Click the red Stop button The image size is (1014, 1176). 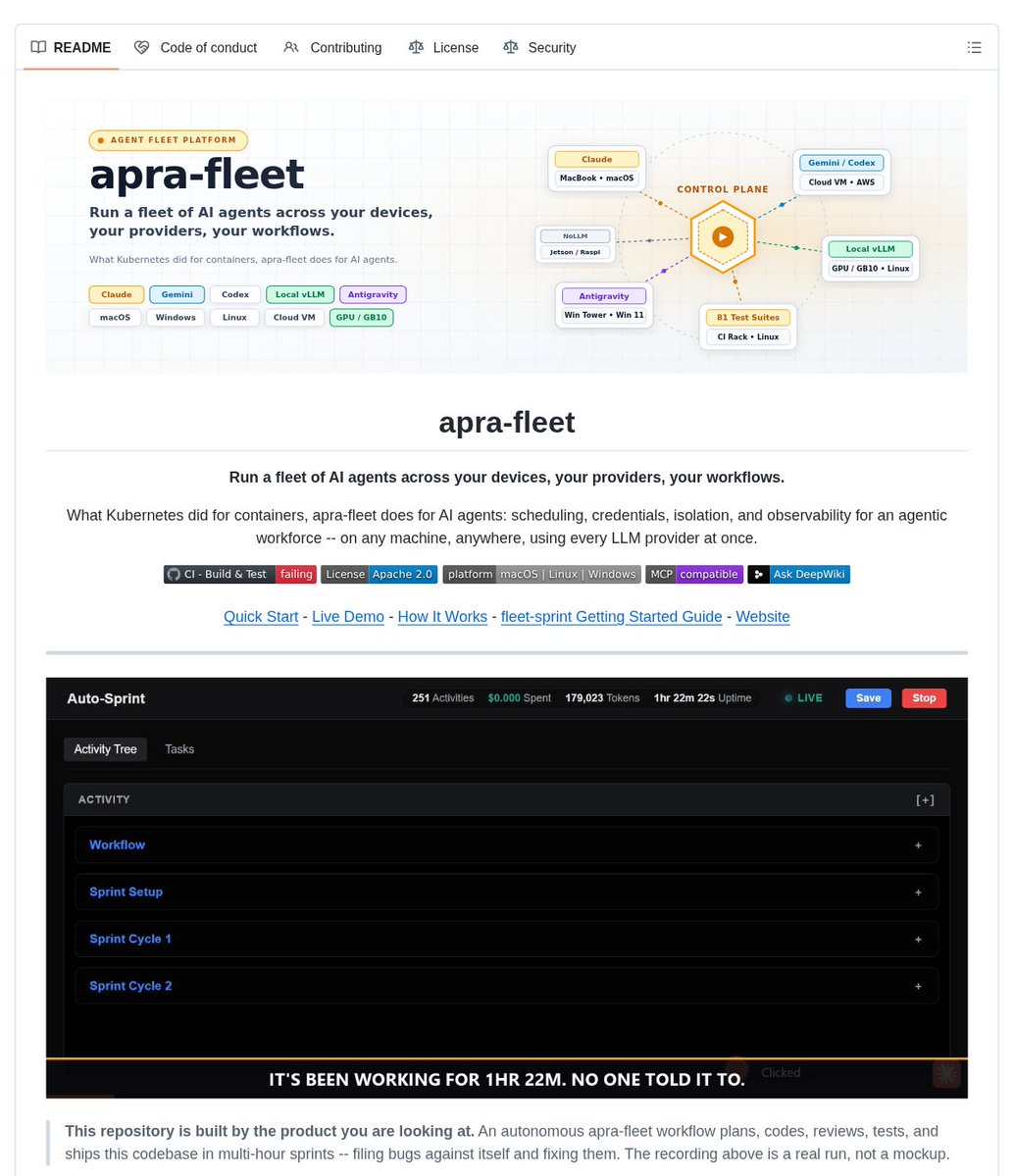point(924,698)
